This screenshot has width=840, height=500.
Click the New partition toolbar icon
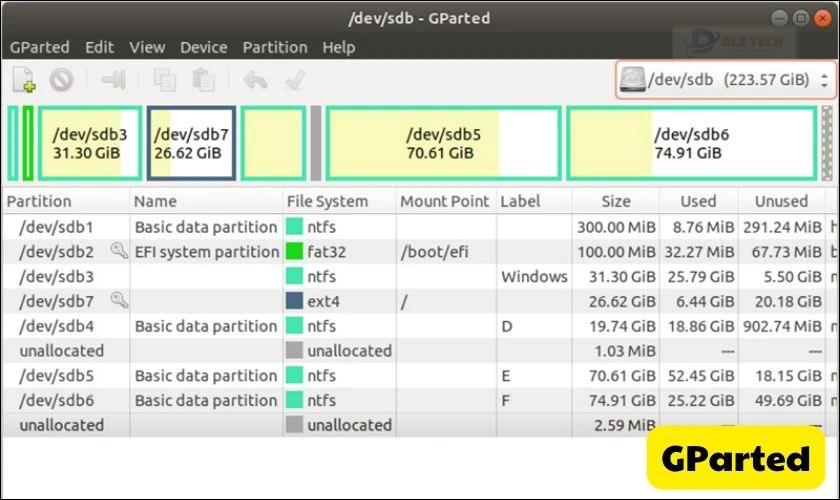[24, 80]
